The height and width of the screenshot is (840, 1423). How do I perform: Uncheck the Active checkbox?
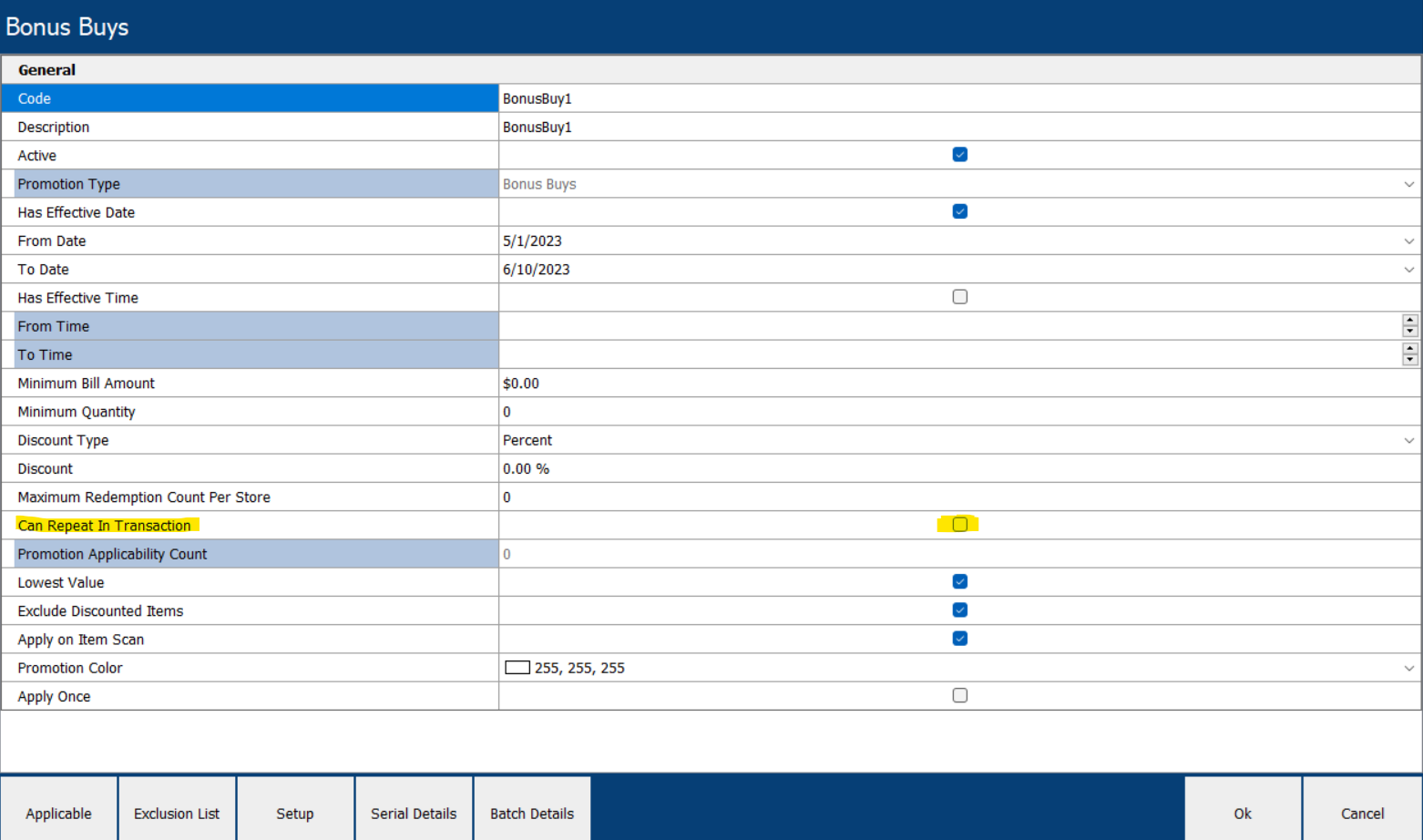(x=959, y=155)
